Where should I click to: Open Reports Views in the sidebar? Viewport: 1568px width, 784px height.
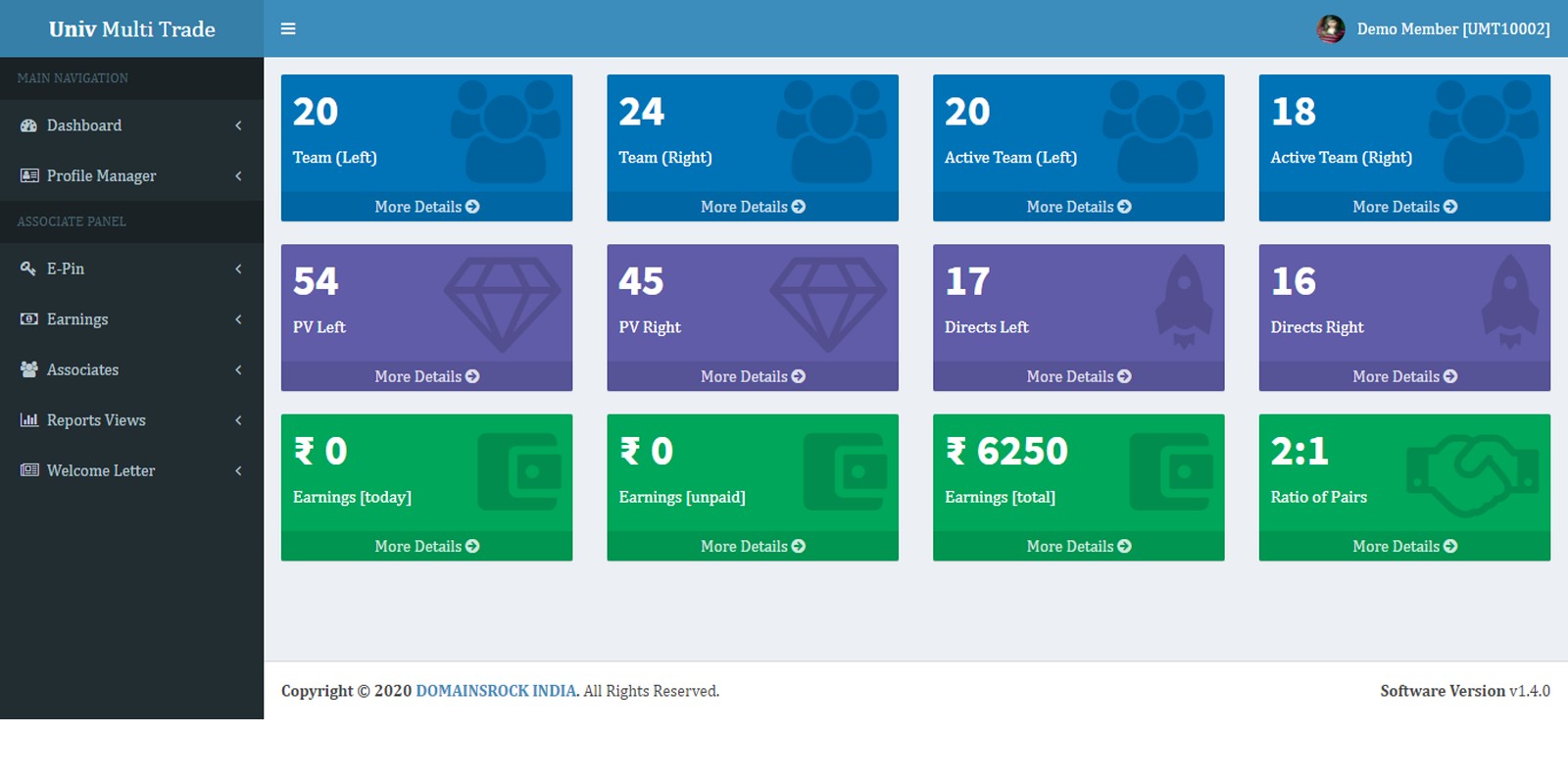pyautogui.click(x=131, y=419)
